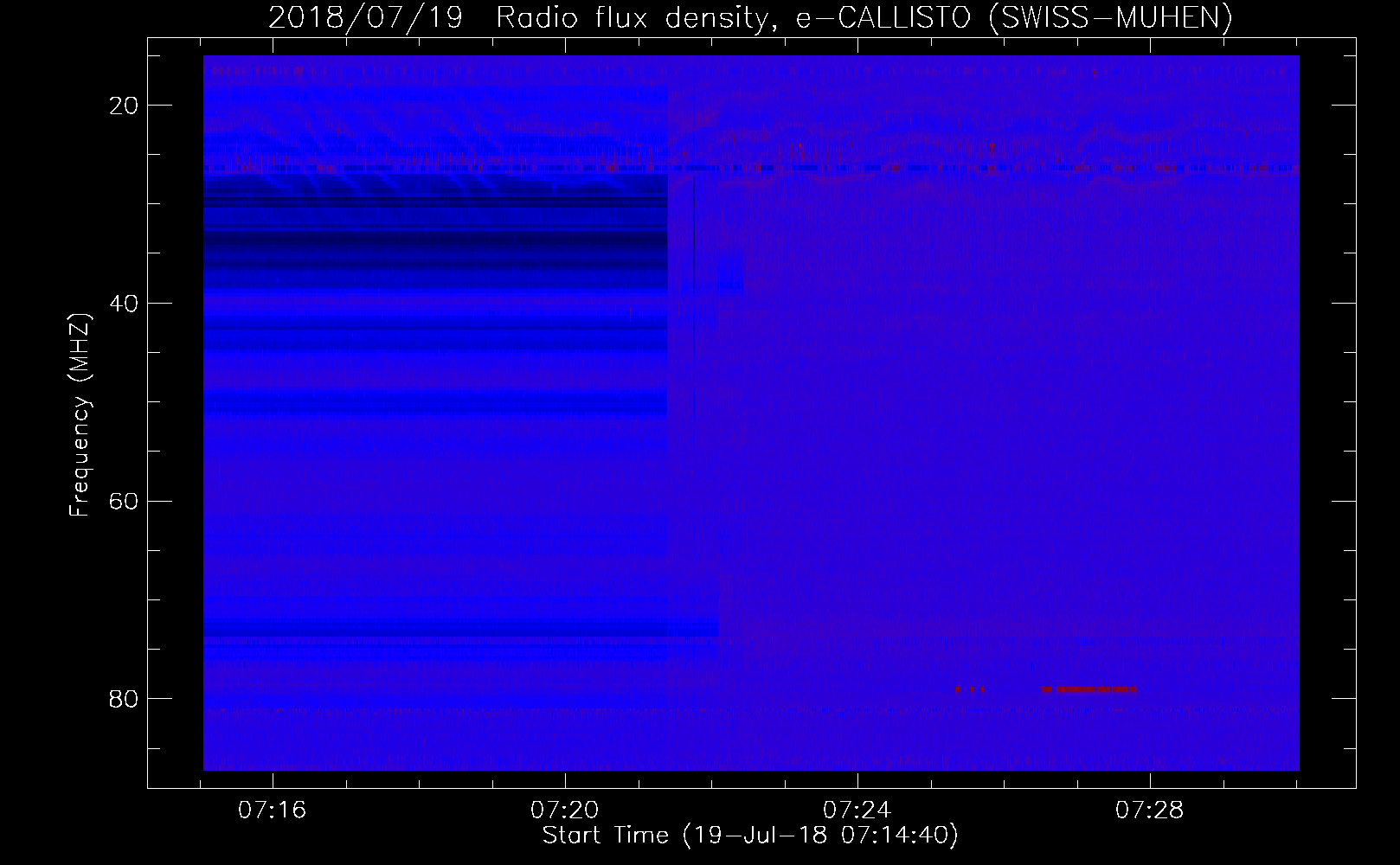Screen dimensions: 1400x865
Task: Click the Start Time axis label
Action: (750, 836)
